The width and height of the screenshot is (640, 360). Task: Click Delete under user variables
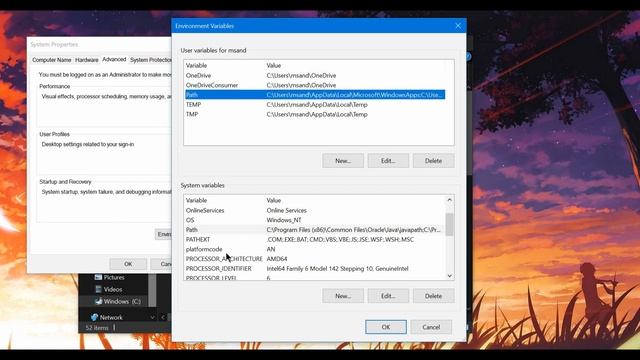pos(433,161)
